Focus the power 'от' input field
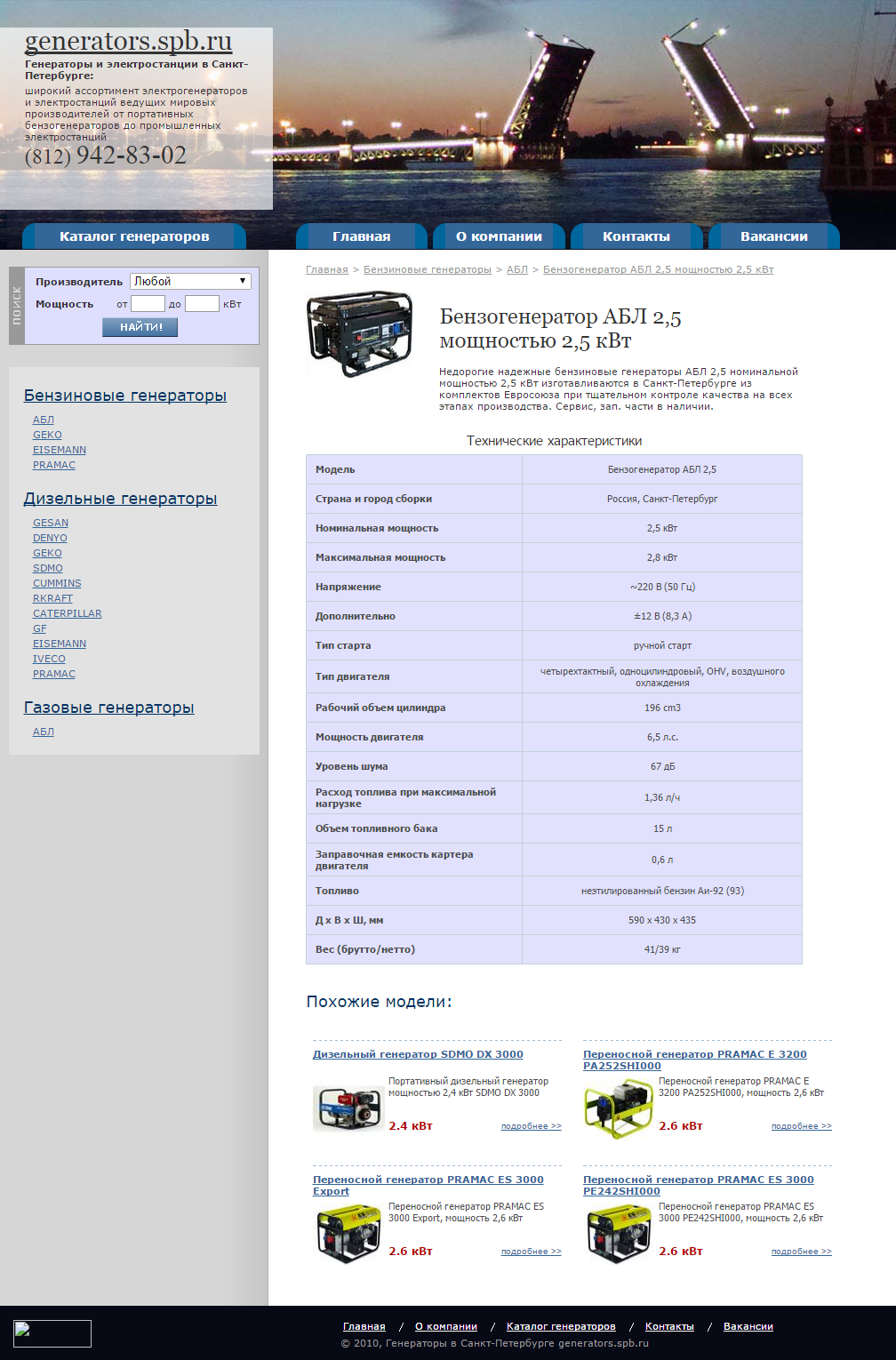896x1360 pixels. point(148,304)
